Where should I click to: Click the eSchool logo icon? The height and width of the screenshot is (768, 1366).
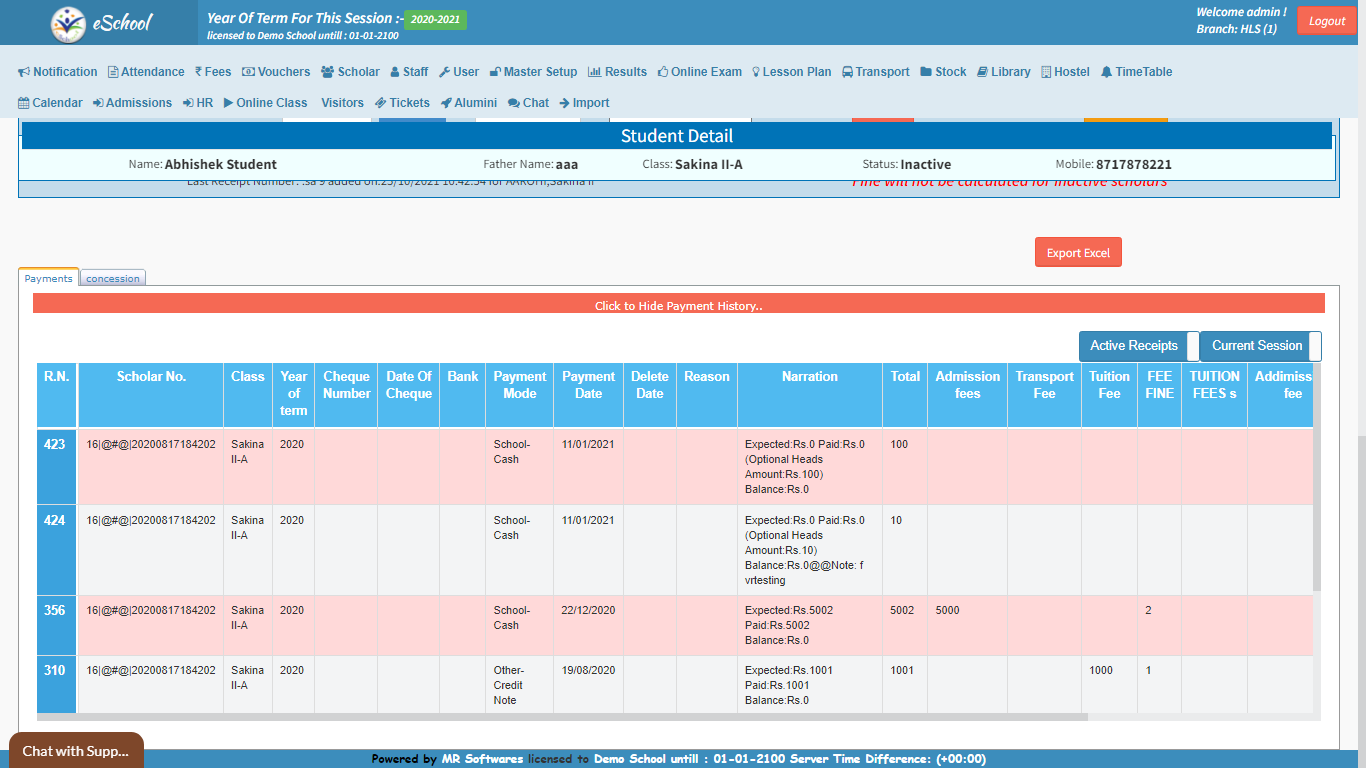click(69, 23)
